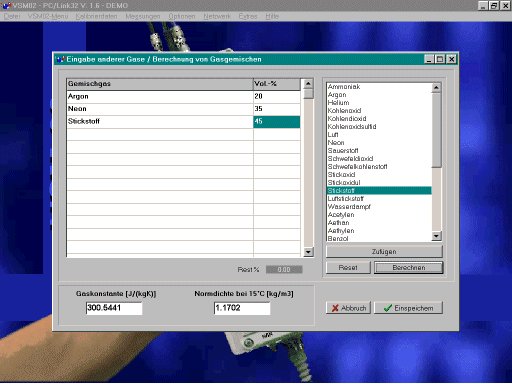Select Stickoxid in the gas list
The height and width of the screenshot is (384, 512).
click(379, 175)
